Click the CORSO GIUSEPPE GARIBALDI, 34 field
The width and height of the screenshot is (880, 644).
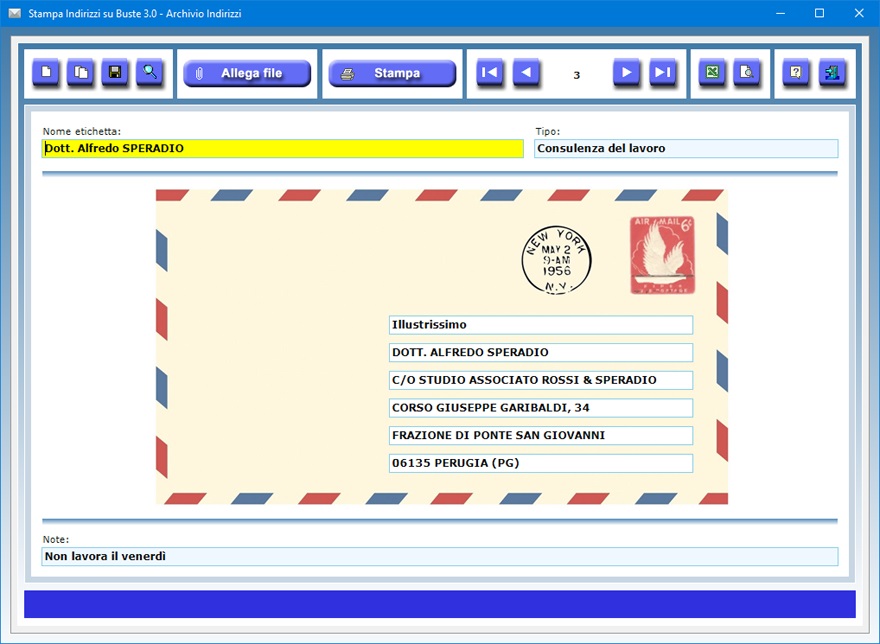tap(541, 408)
